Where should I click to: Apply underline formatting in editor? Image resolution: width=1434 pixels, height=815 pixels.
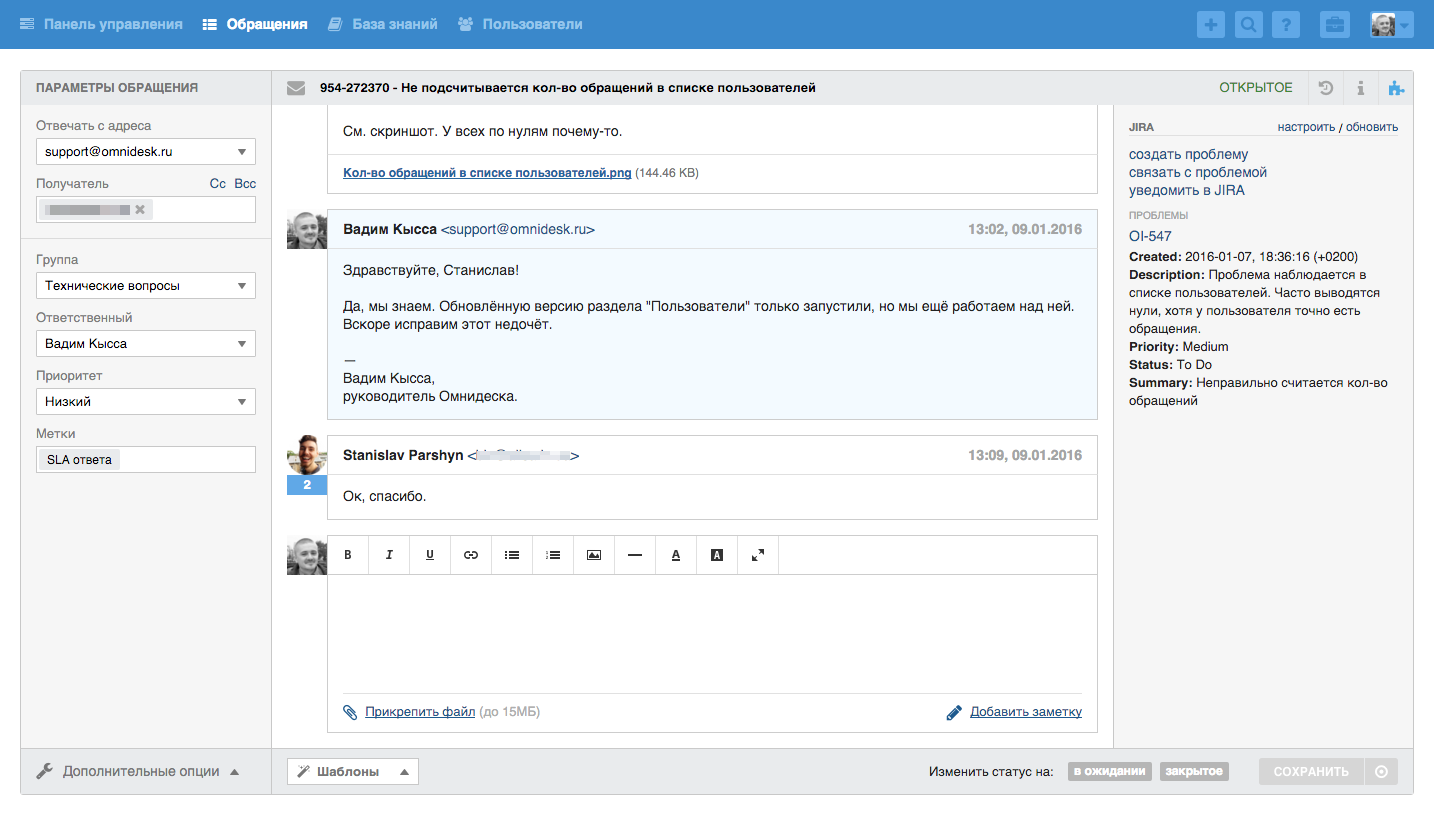[x=430, y=555]
